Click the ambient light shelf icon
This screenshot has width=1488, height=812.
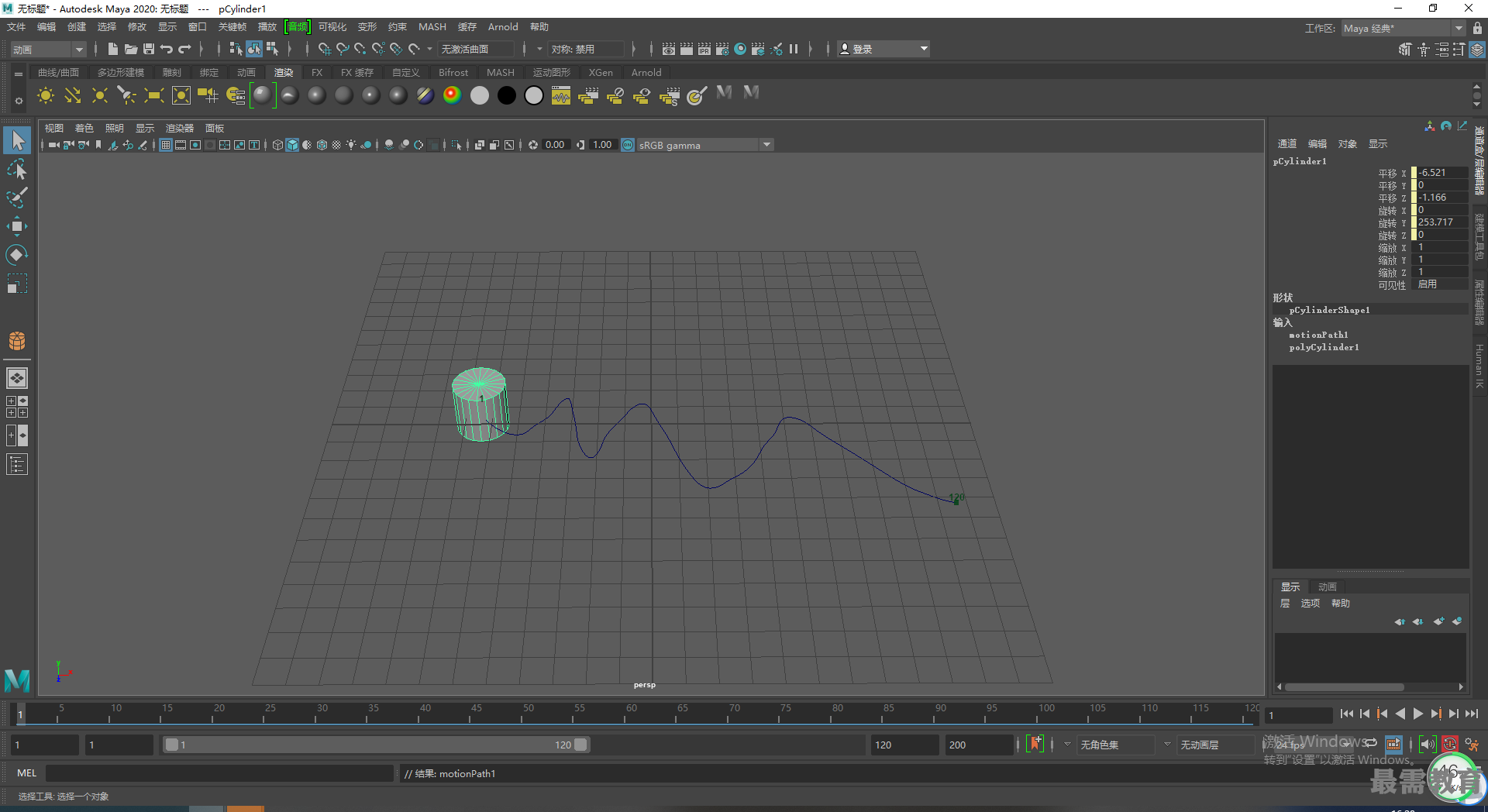[46, 95]
